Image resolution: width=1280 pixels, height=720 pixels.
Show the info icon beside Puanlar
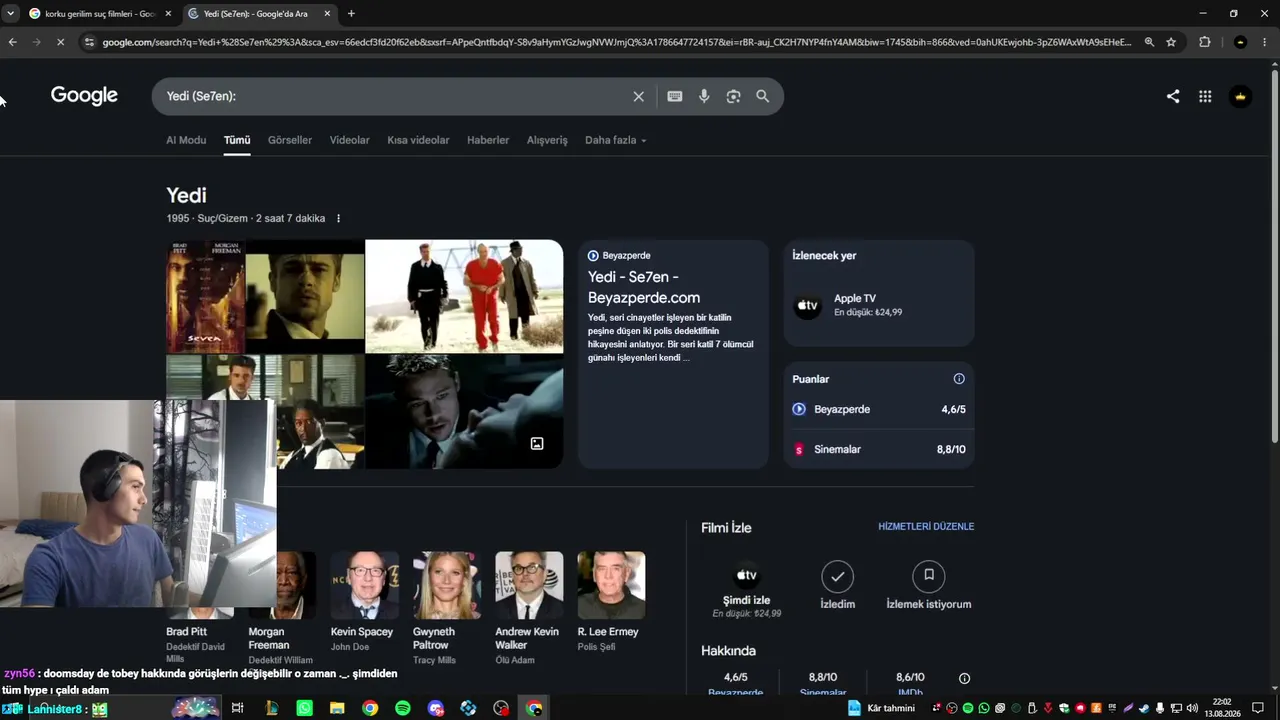coord(959,379)
